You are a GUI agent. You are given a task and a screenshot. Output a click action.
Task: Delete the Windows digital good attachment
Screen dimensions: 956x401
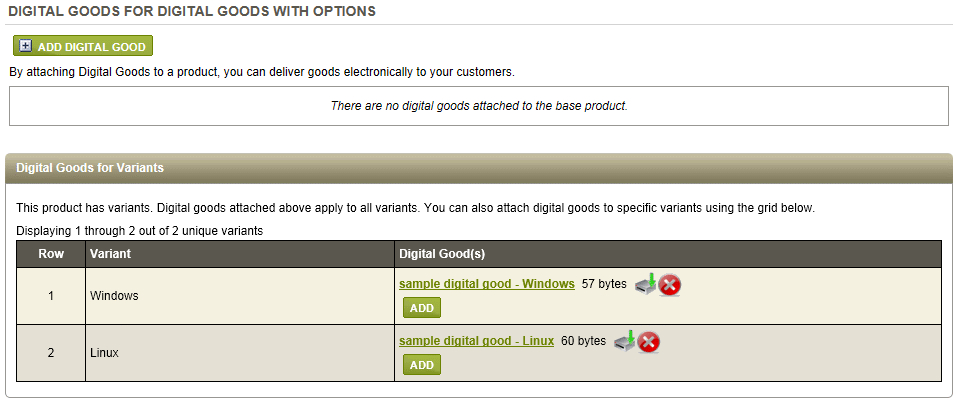coord(669,285)
